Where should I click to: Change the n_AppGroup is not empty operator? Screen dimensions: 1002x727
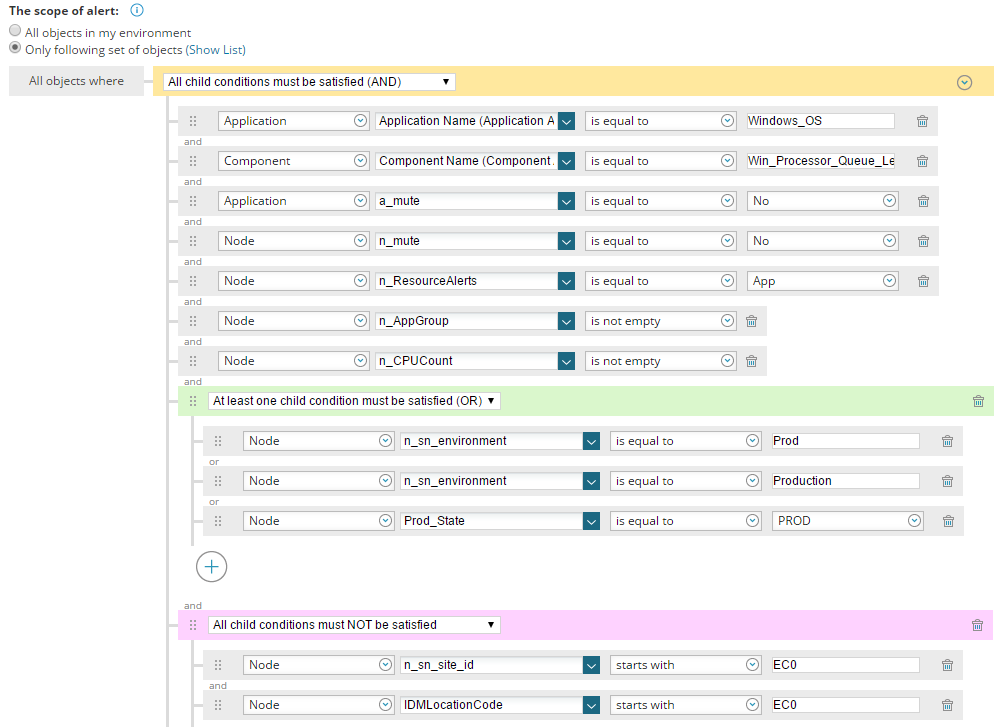click(661, 321)
